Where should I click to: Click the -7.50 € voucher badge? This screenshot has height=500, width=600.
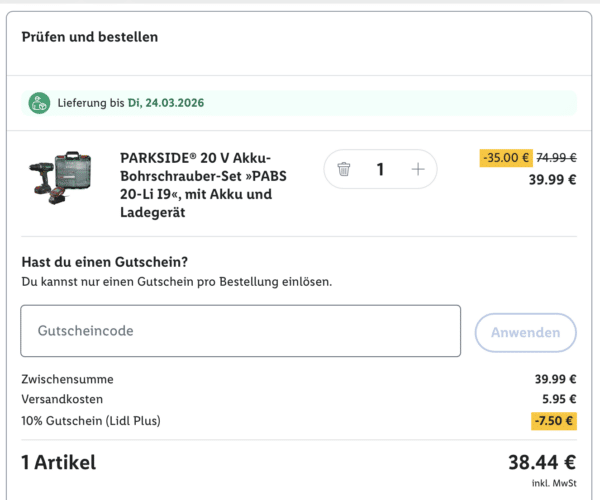pyautogui.click(x=554, y=421)
